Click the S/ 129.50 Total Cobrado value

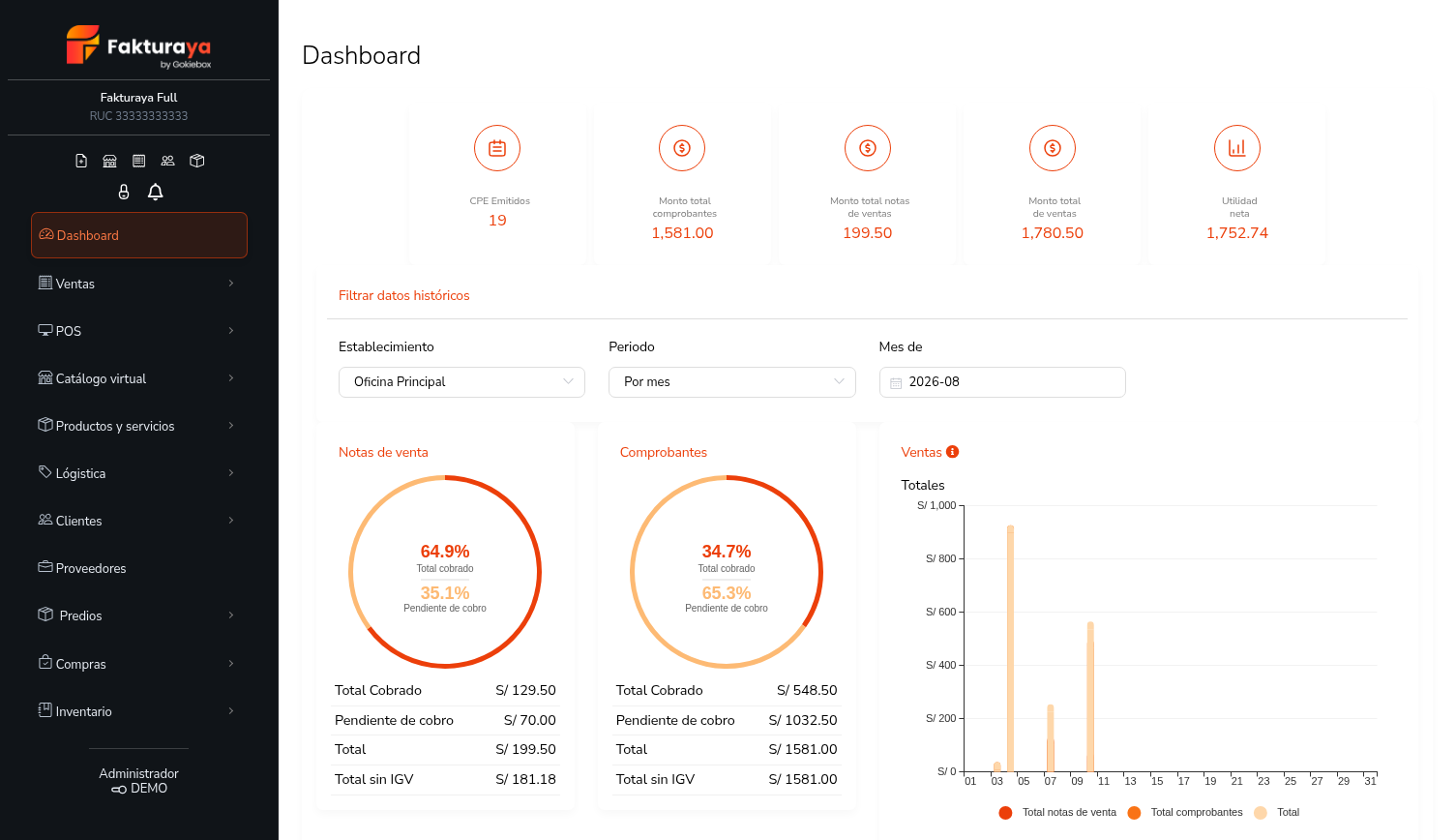(526, 690)
